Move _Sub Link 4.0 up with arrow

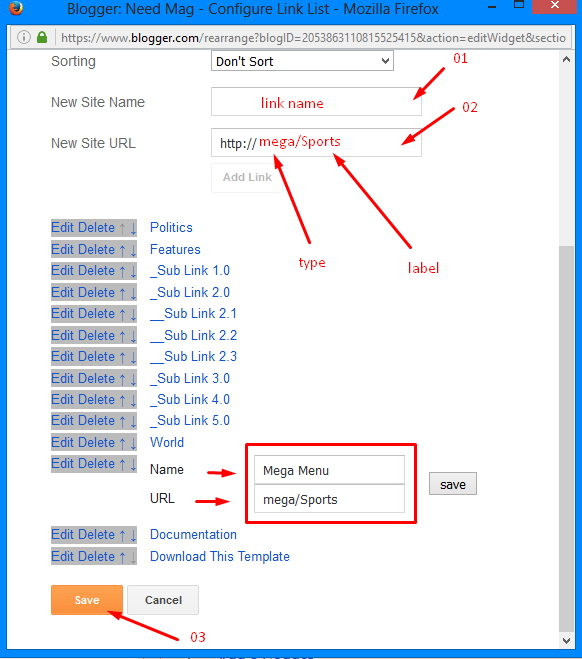(x=122, y=401)
